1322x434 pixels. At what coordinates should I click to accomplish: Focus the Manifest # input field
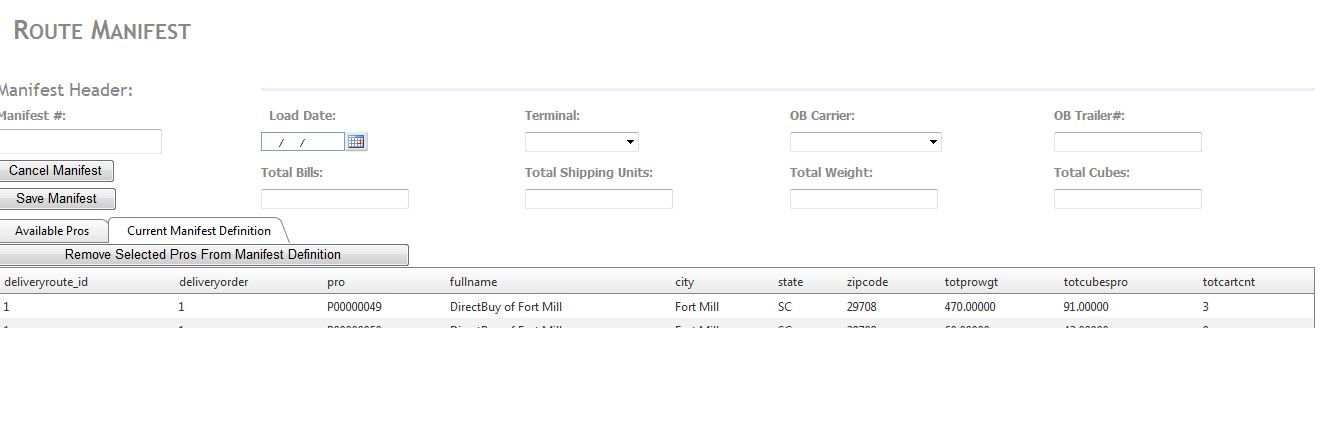point(79,141)
